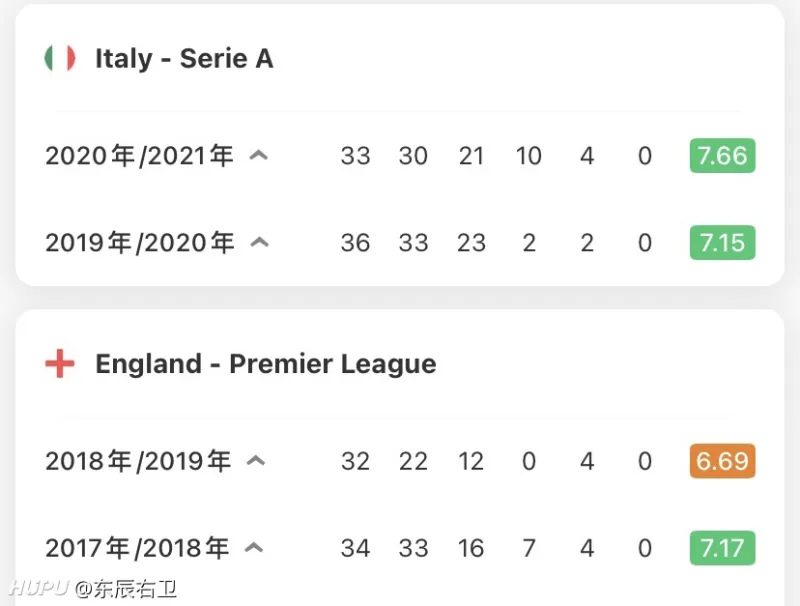Image resolution: width=800 pixels, height=606 pixels.
Task: Click the orange 6.69 rating badge
Action: (x=722, y=461)
